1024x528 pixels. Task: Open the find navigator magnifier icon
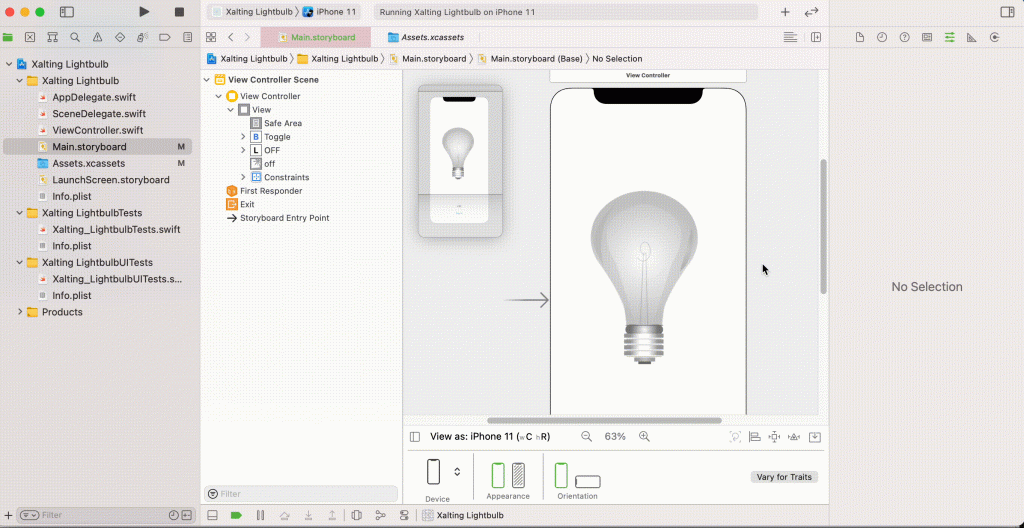point(75,37)
